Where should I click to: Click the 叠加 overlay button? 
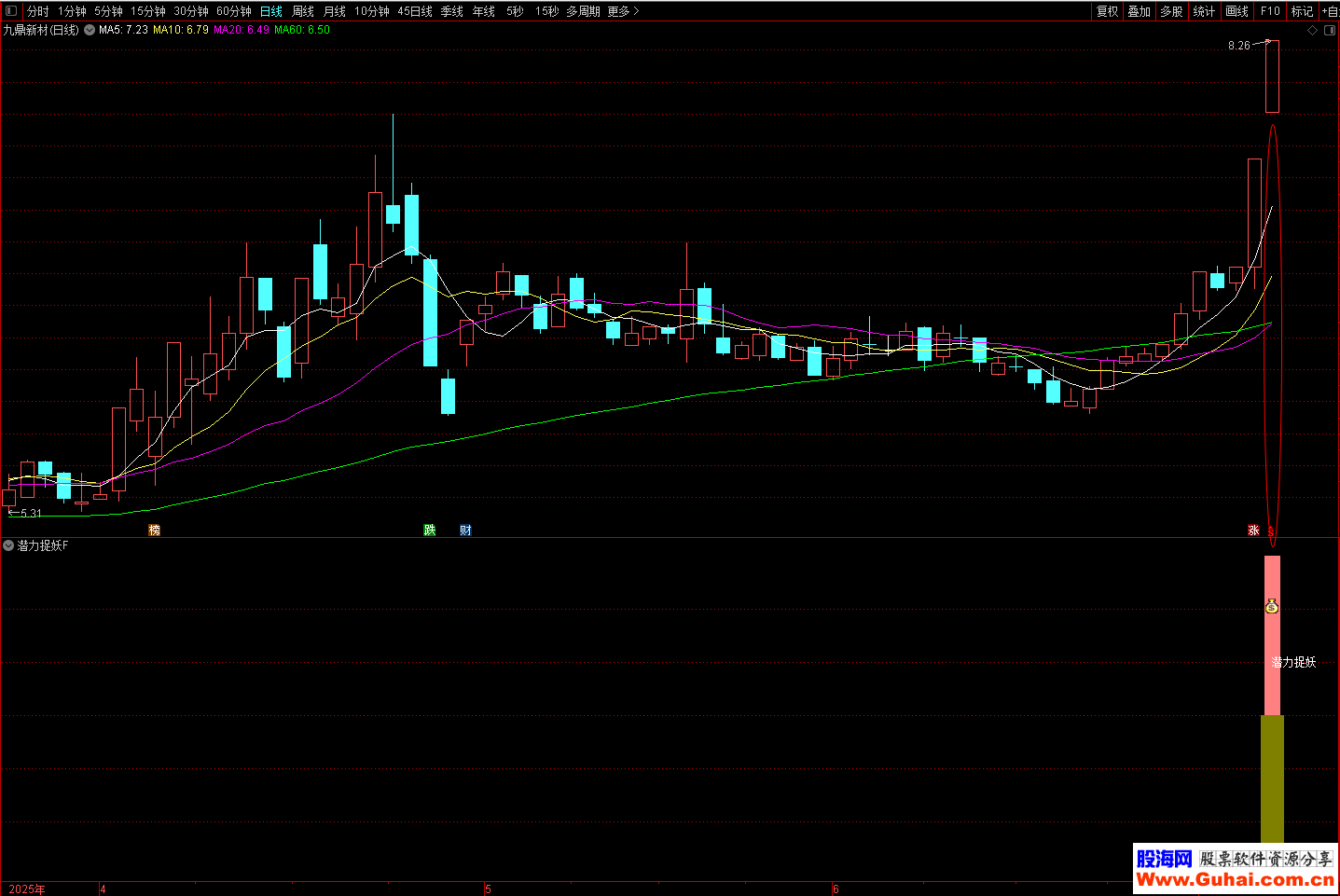point(1139,11)
